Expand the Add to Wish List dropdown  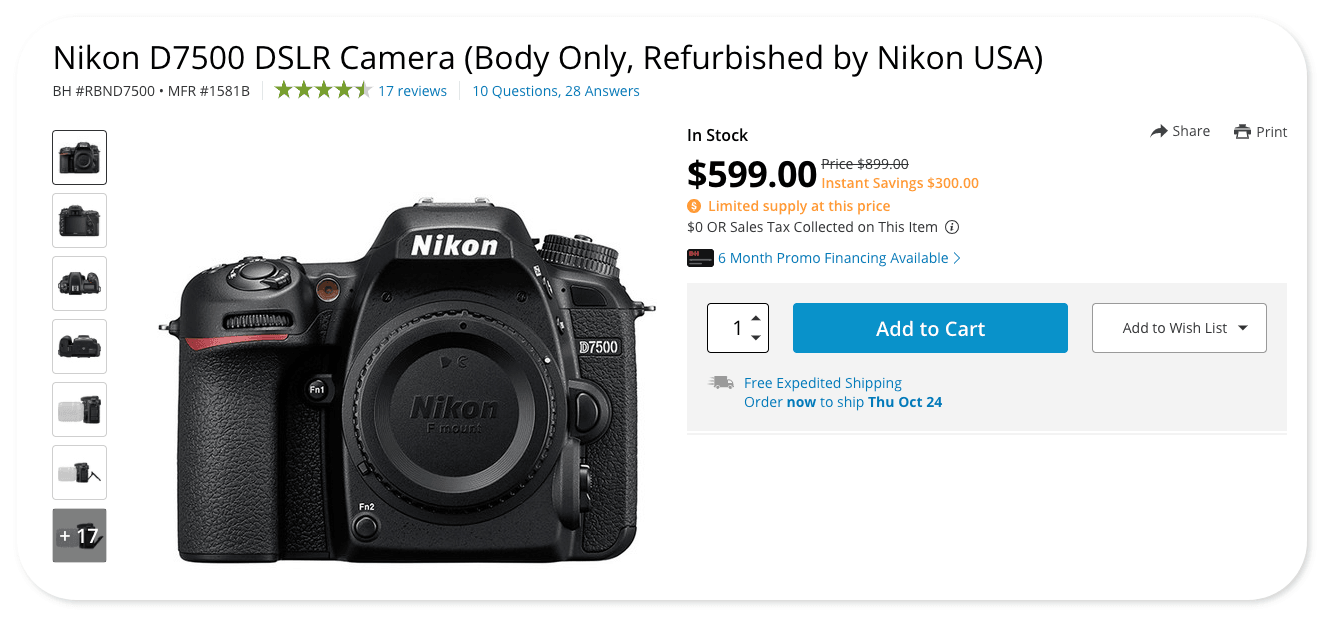coord(1242,328)
